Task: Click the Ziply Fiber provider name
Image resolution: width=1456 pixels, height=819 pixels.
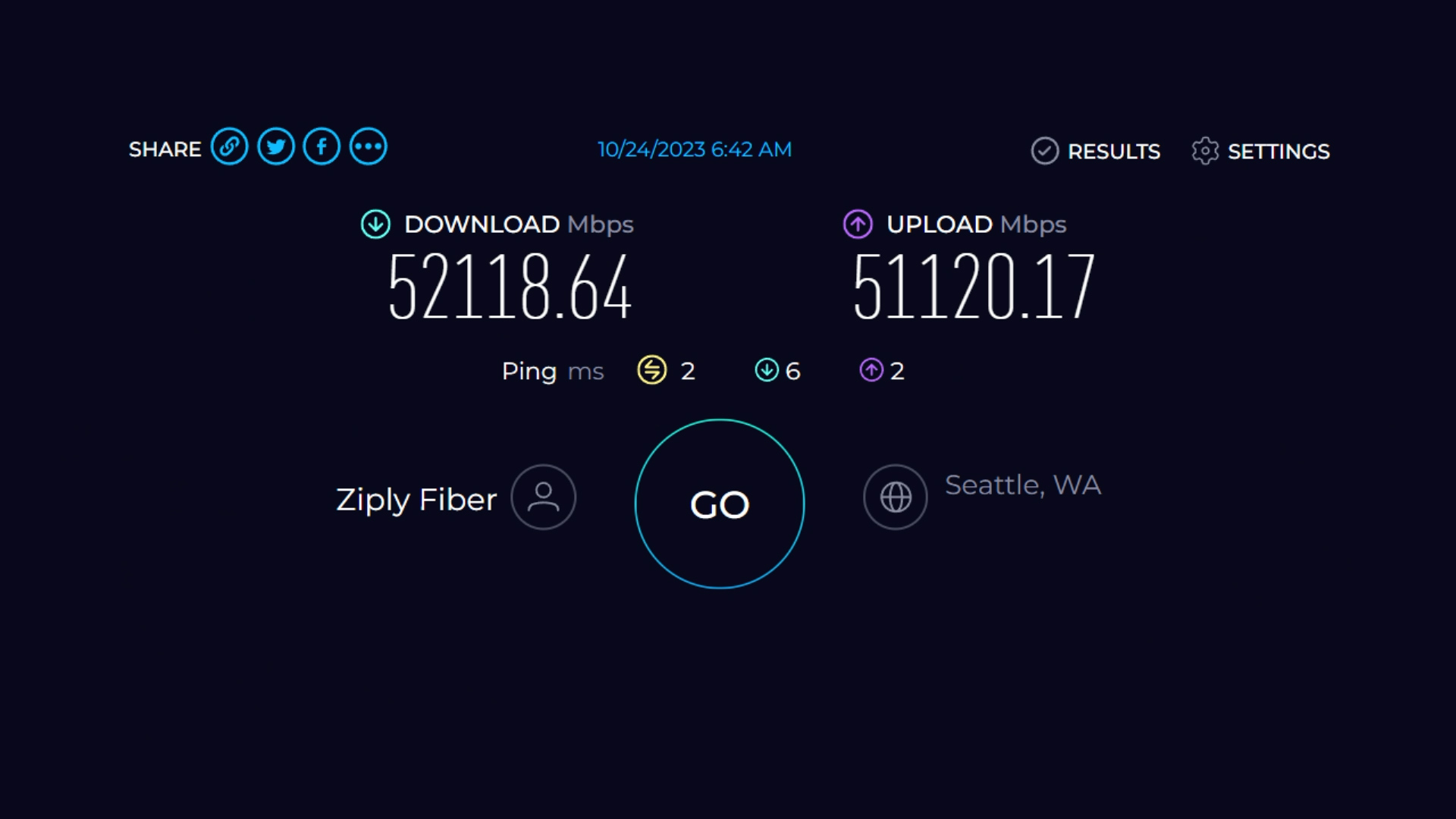Action: (x=416, y=500)
